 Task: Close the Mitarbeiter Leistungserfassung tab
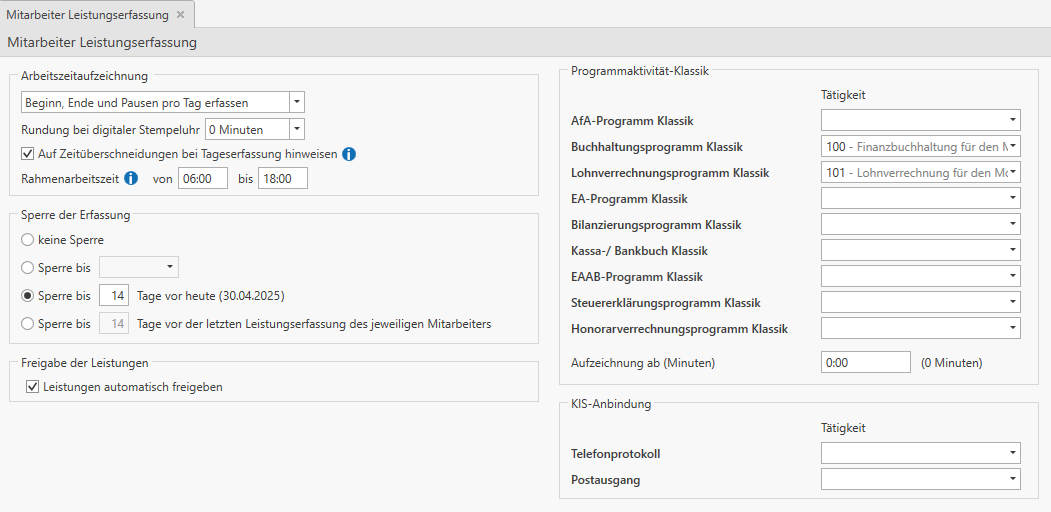pyautogui.click(x=180, y=15)
